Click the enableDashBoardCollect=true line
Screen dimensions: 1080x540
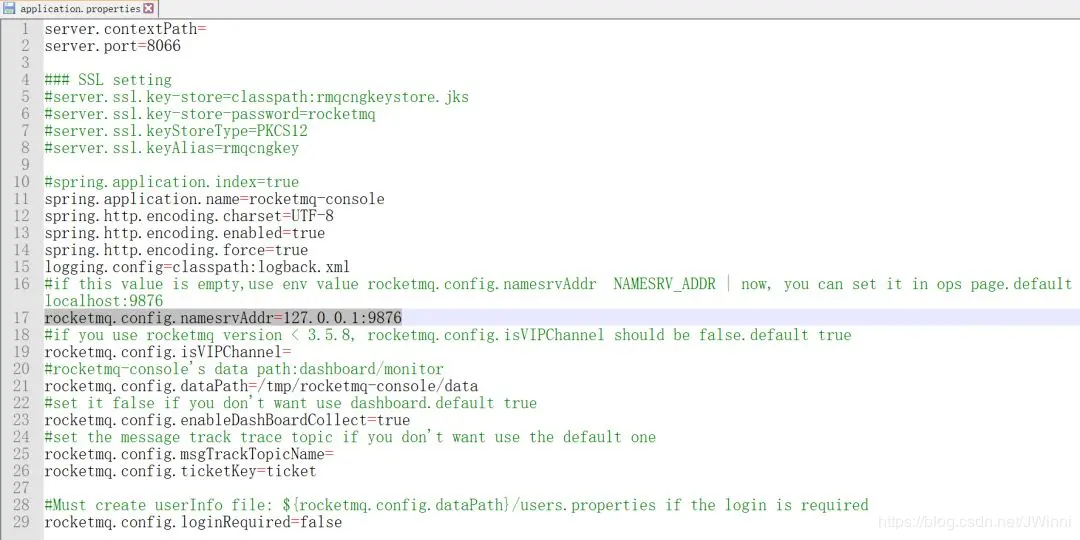pyautogui.click(x=227, y=419)
